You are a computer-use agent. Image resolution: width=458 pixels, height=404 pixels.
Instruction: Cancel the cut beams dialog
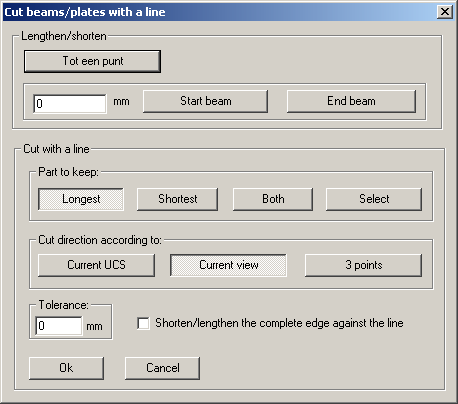[x=163, y=368]
